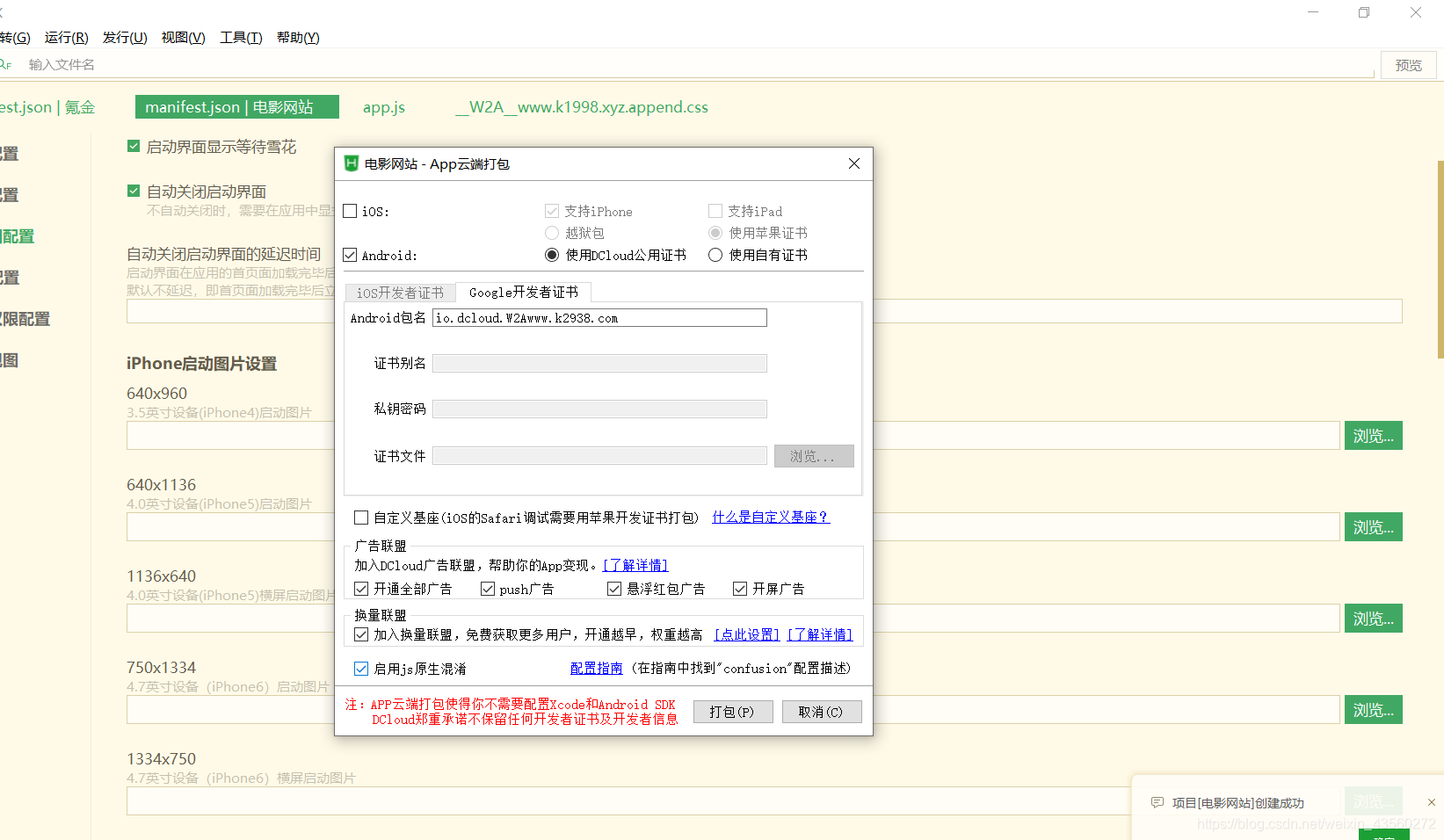Uncheck 启动界面显示等待雪花 option
This screenshot has height=840, width=1444.
(x=134, y=146)
